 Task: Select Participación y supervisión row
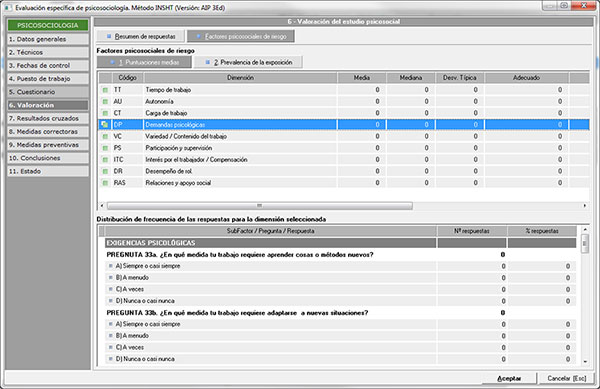344,148
